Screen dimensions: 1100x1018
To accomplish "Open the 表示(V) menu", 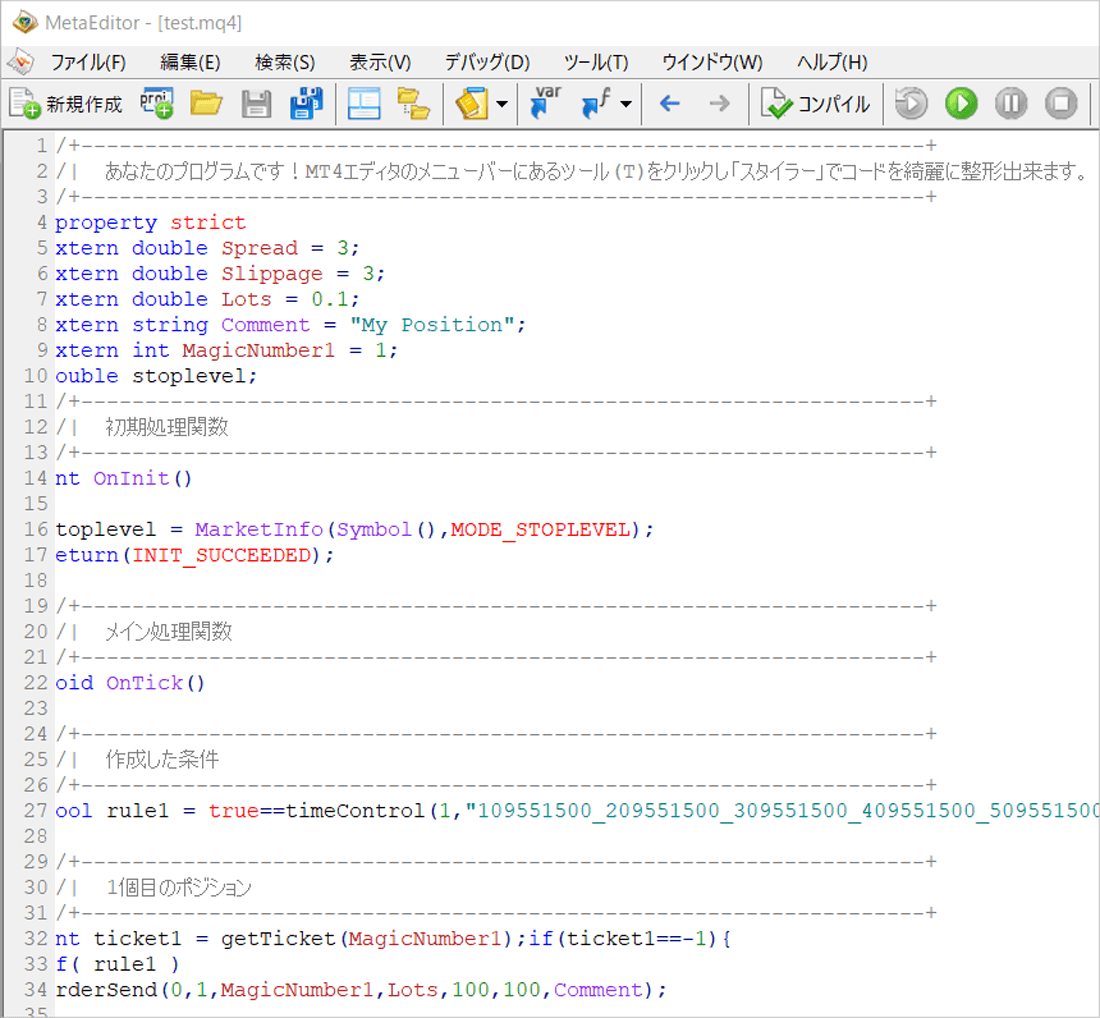I will click(380, 62).
